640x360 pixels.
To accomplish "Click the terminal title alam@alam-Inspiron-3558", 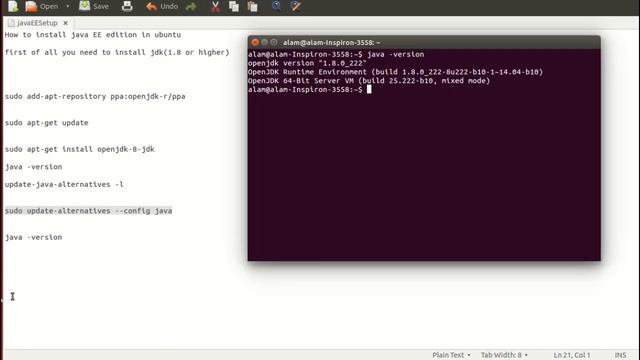I will 331,42.
